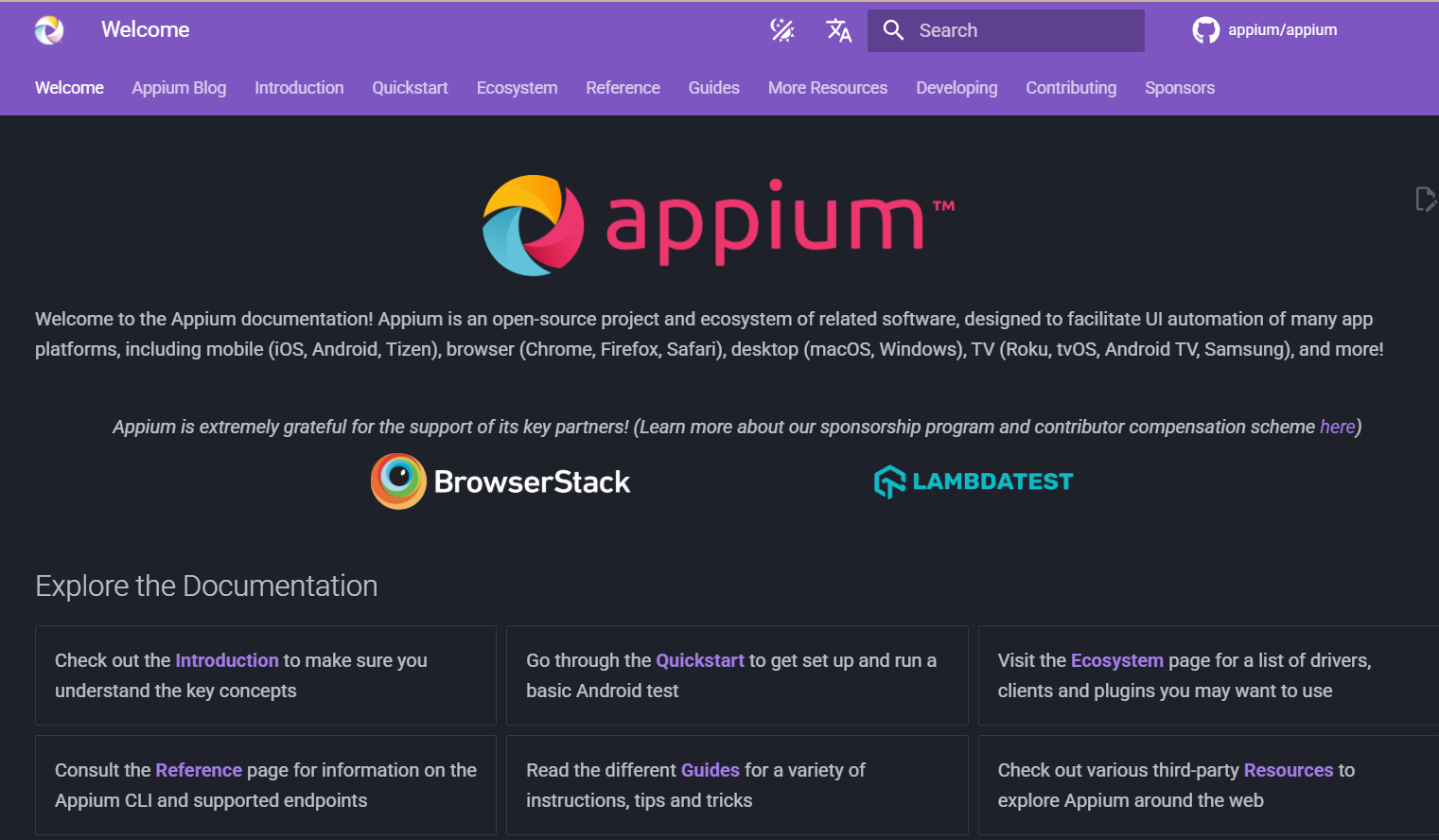Screen dimensions: 1439x840
Task: Toggle the dark mode theme switch
Action: pos(781,29)
